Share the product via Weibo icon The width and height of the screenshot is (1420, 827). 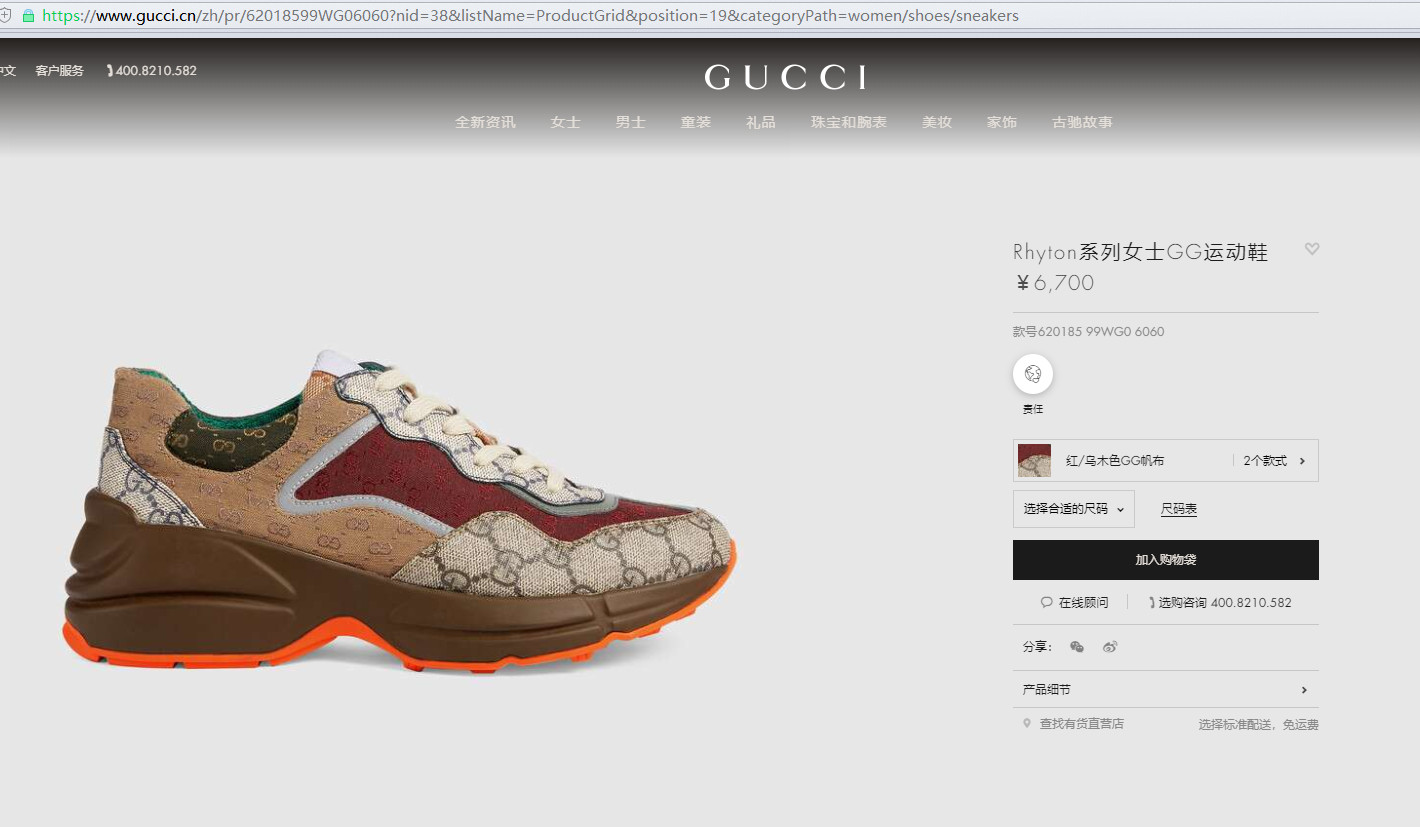click(x=1110, y=647)
